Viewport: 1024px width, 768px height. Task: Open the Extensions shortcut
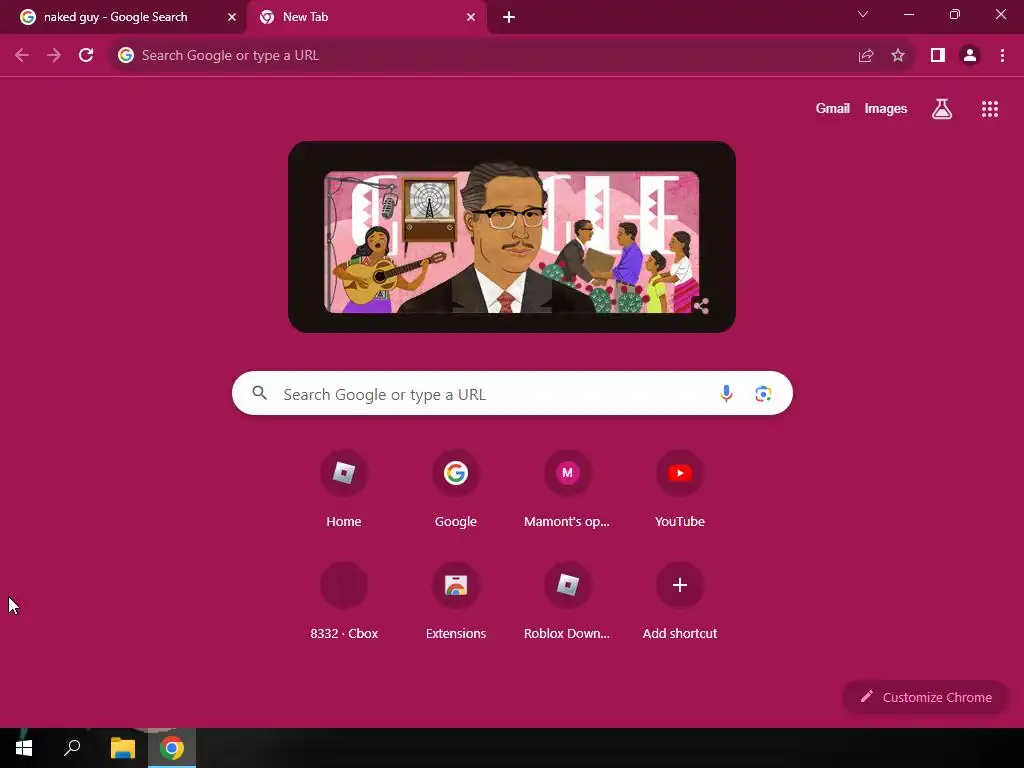456,601
